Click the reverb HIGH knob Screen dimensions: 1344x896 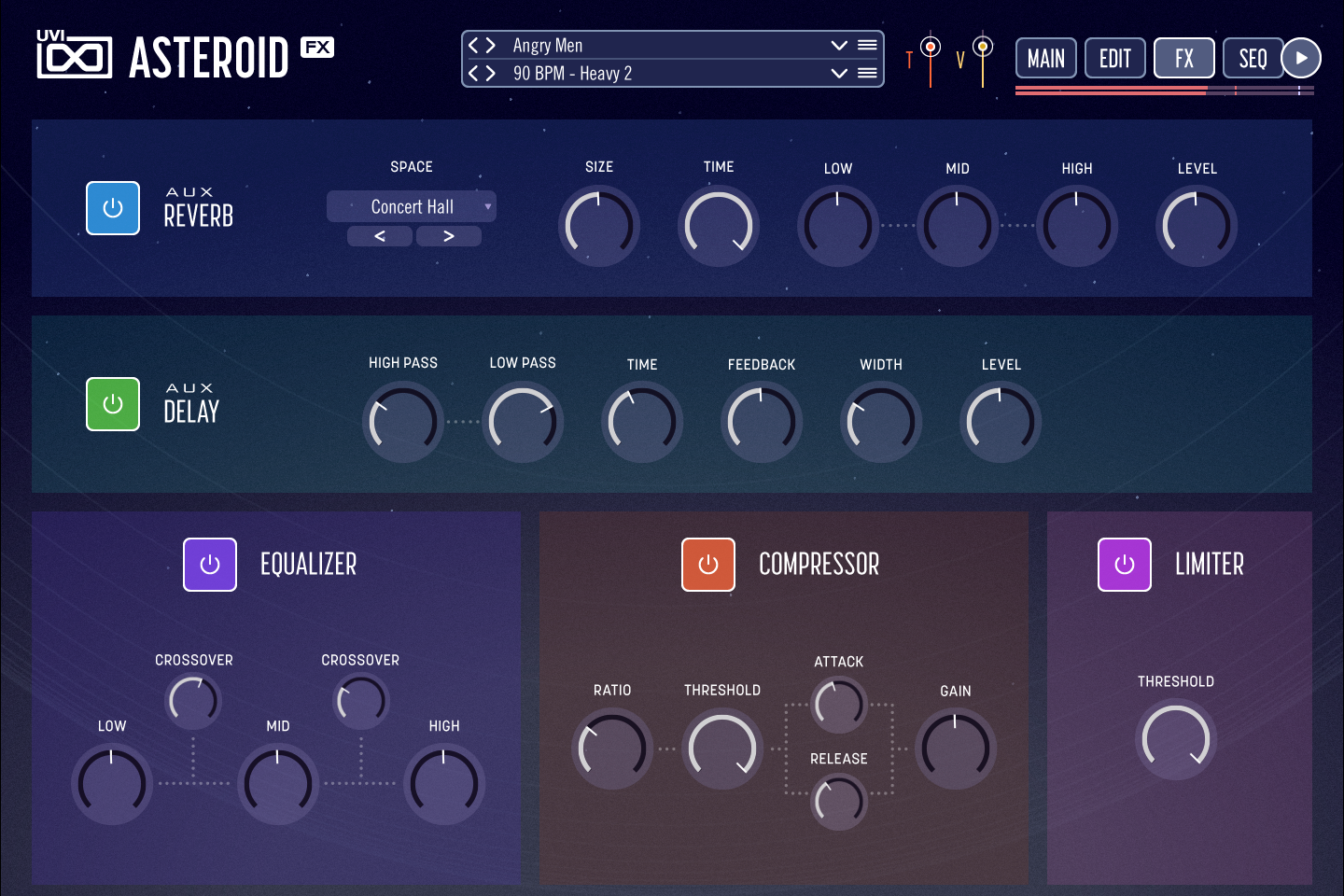[1077, 226]
